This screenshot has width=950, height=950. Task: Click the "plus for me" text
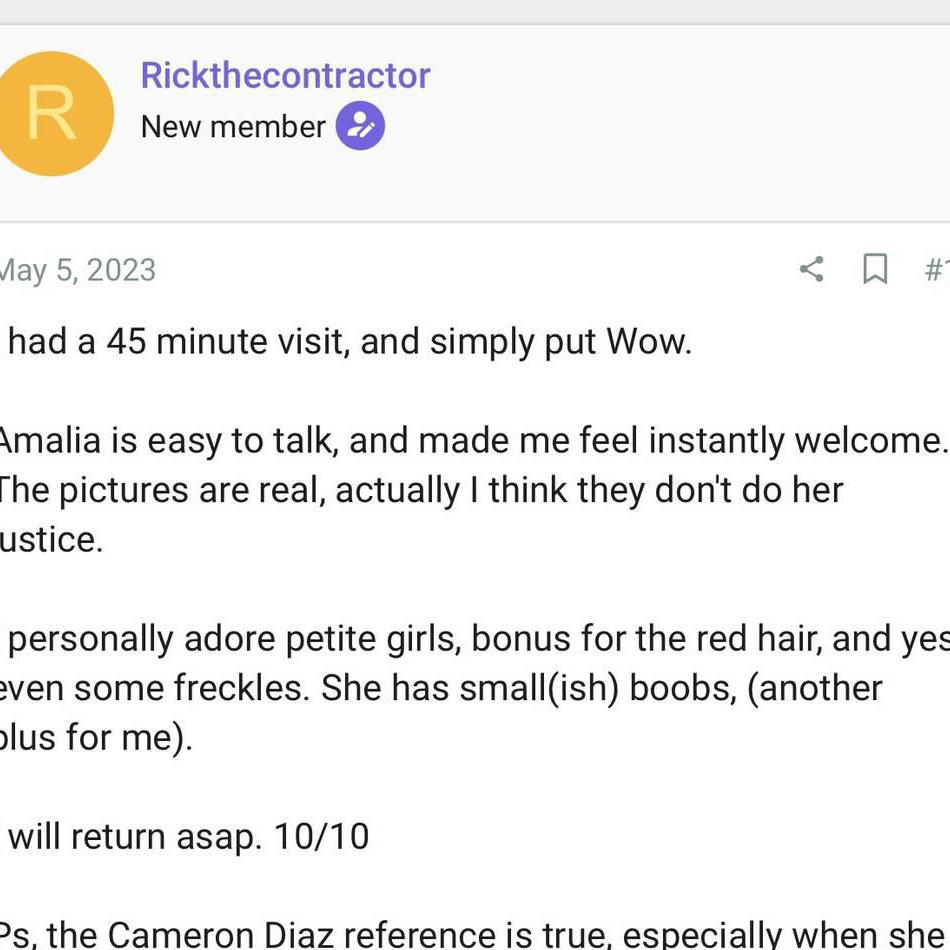[95, 737]
